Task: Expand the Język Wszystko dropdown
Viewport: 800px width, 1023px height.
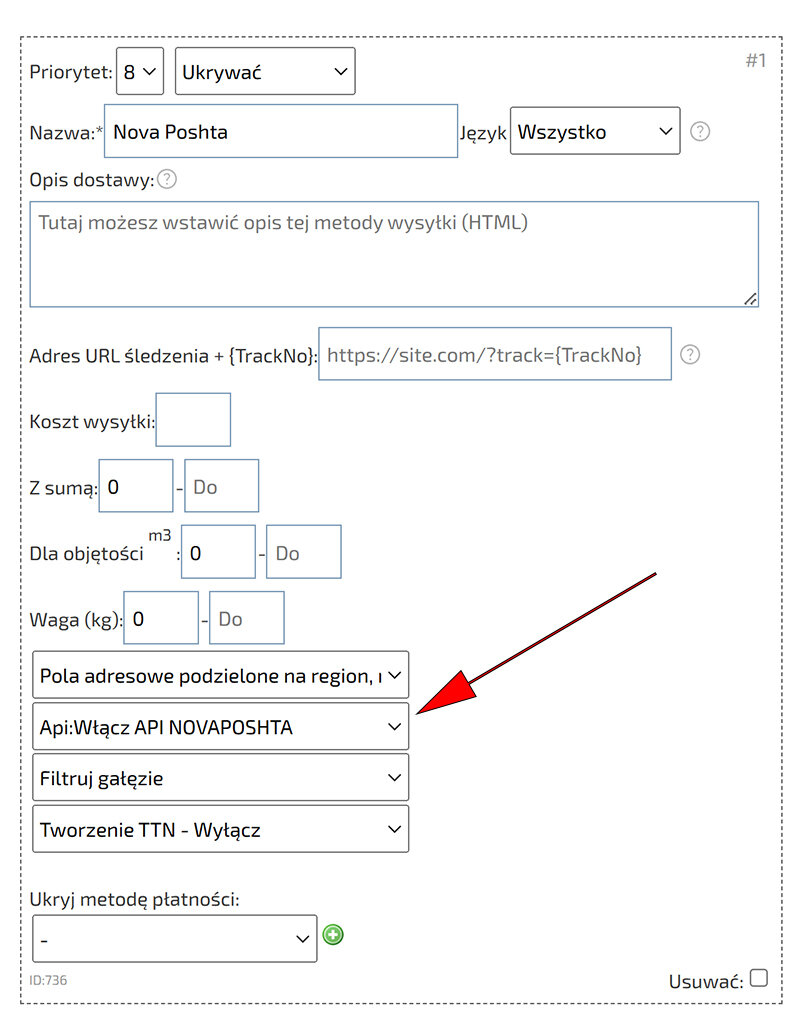Action: pyautogui.click(x=594, y=131)
